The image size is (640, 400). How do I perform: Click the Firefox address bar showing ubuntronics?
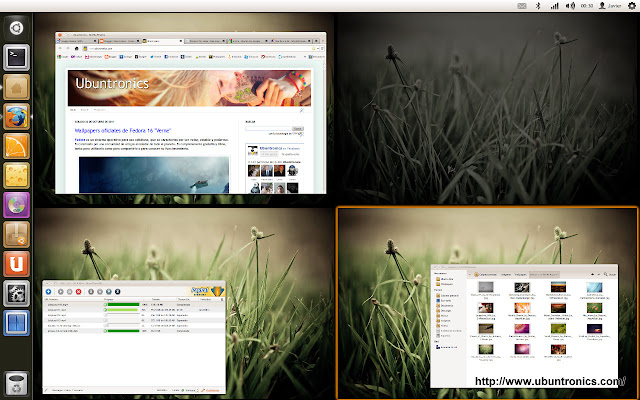click(199, 49)
